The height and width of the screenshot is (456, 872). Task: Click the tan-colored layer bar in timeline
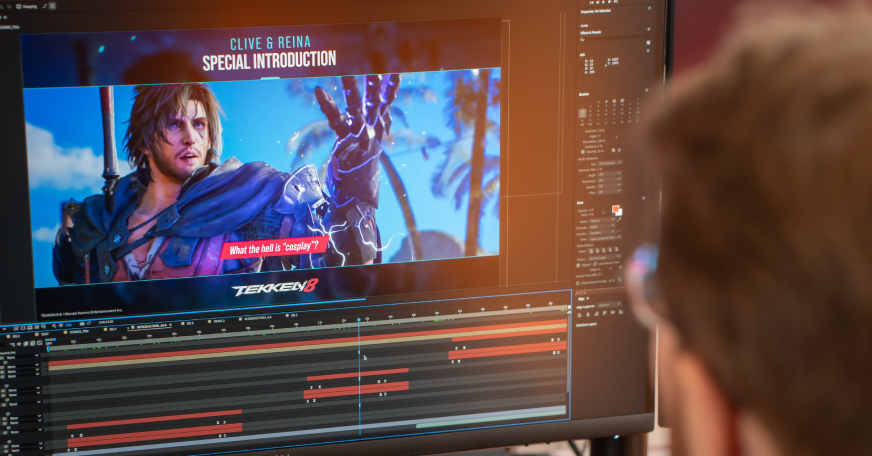pyautogui.click(x=306, y=348)
